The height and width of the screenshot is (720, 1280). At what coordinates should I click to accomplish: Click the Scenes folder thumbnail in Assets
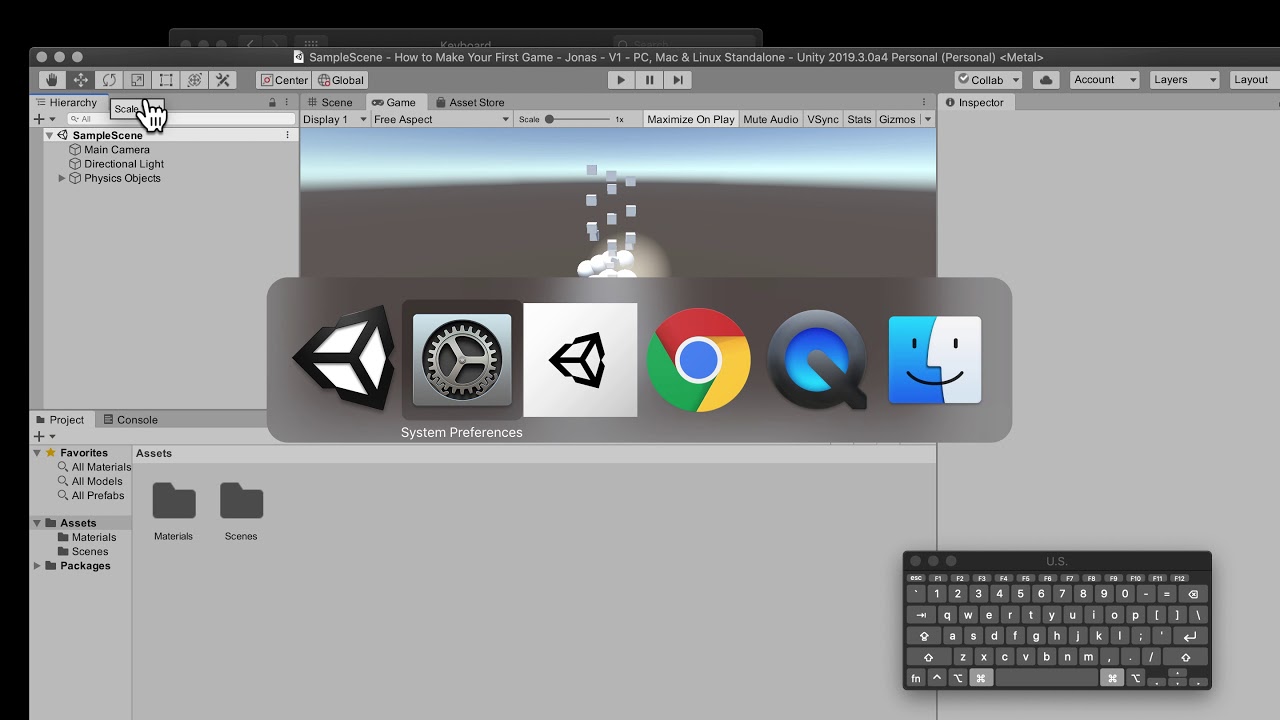(241, 501)
